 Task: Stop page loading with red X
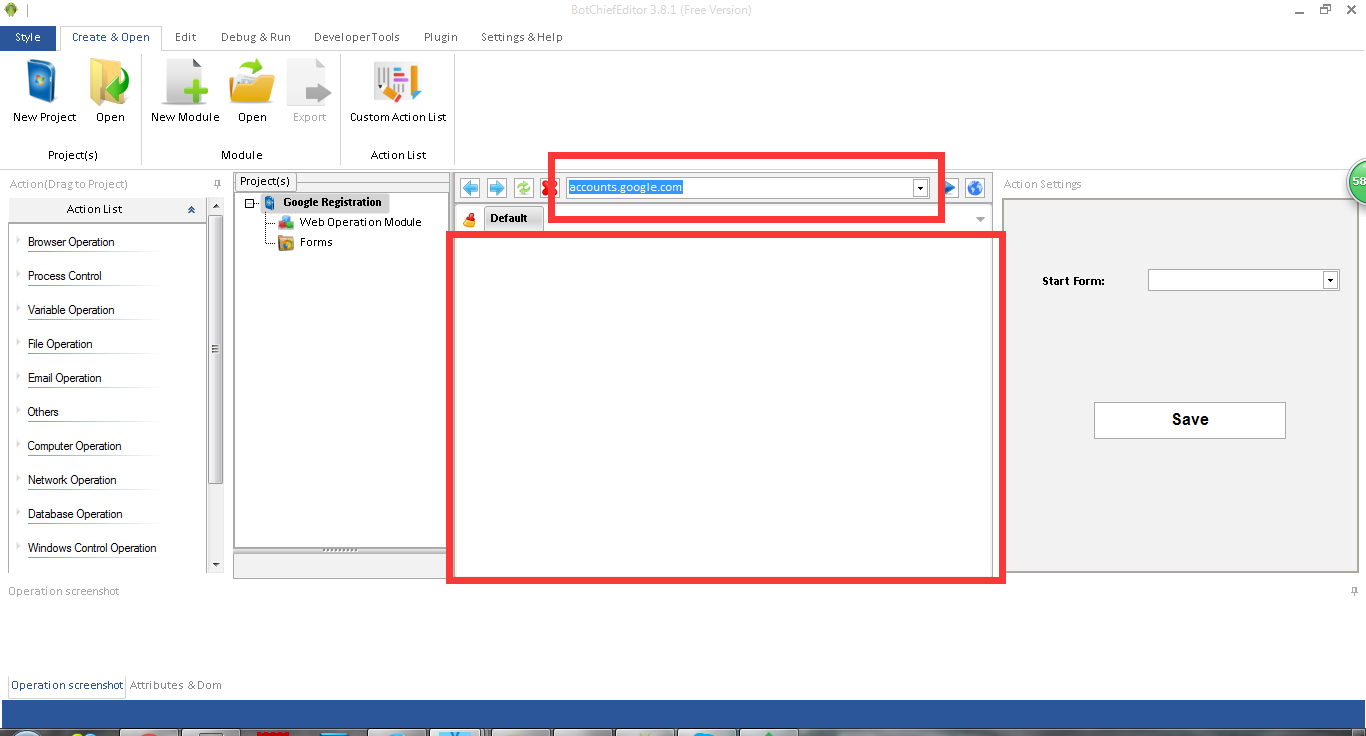tap(549, 188)
